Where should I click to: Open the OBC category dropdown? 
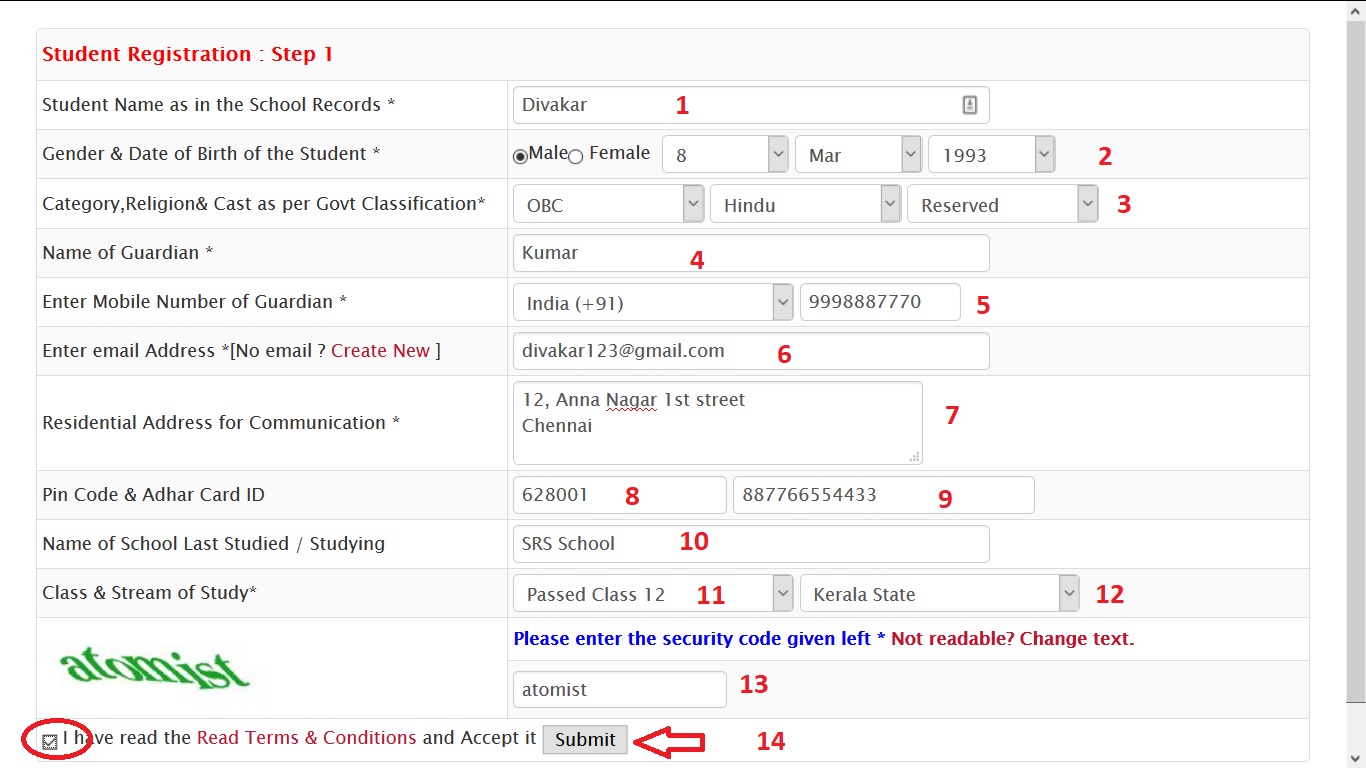pyautogui.click(x=608, y=205)
